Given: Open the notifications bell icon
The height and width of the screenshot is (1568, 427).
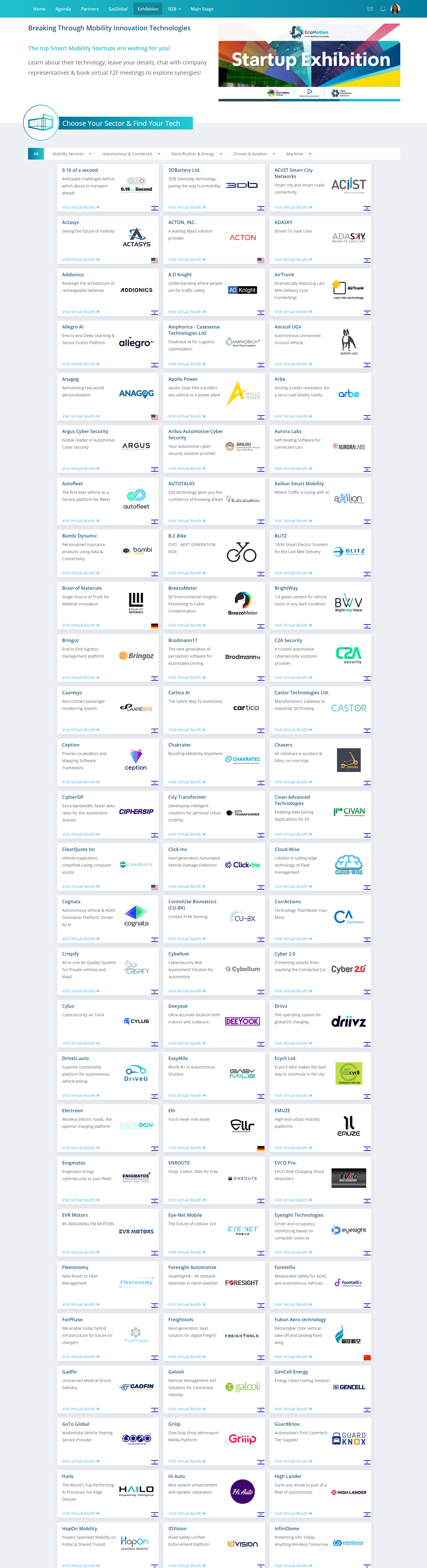Looking at the screenshot, I should click(x=383, y=9).
